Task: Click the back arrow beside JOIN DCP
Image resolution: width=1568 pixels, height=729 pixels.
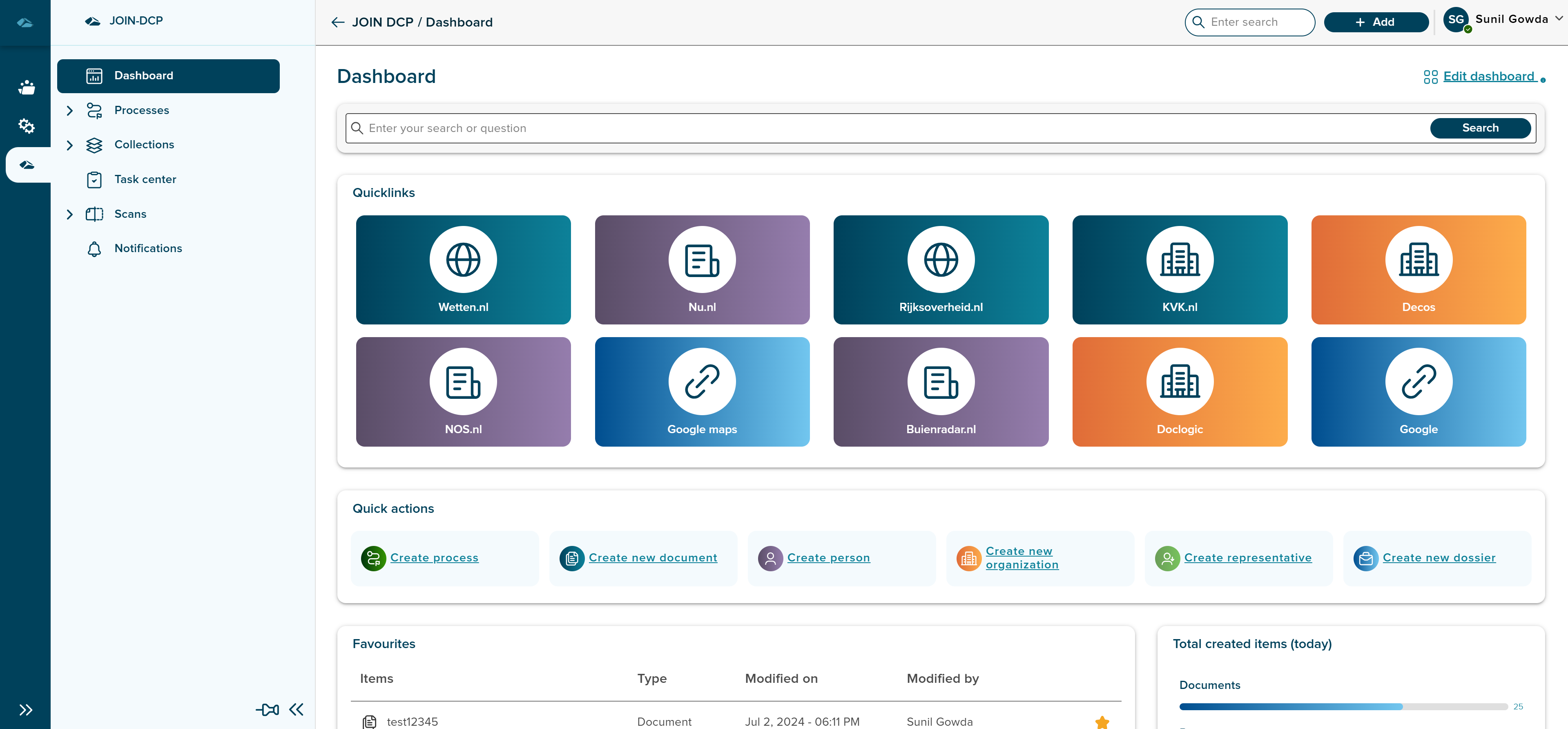Action: (338, 22)
